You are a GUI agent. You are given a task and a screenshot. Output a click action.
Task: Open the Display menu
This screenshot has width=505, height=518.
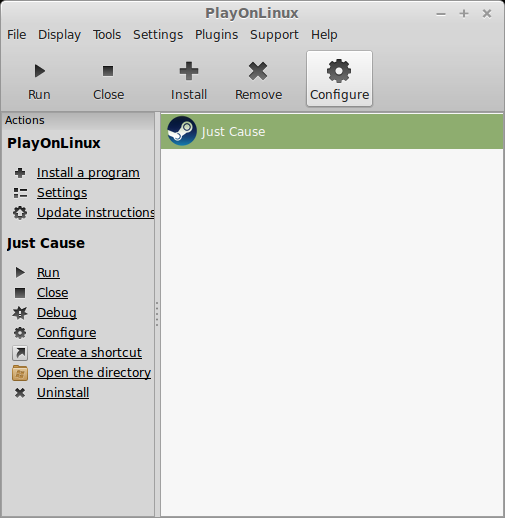[x=59, y=35]
